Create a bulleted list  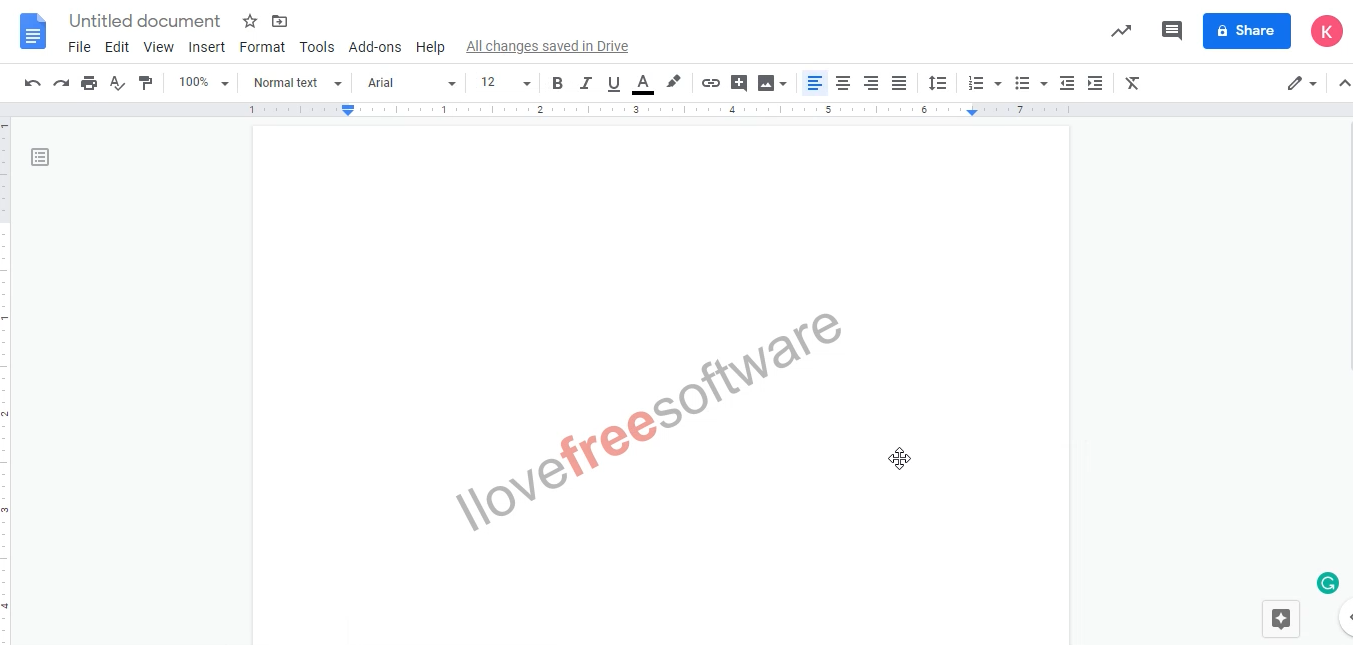(1022, 83)
